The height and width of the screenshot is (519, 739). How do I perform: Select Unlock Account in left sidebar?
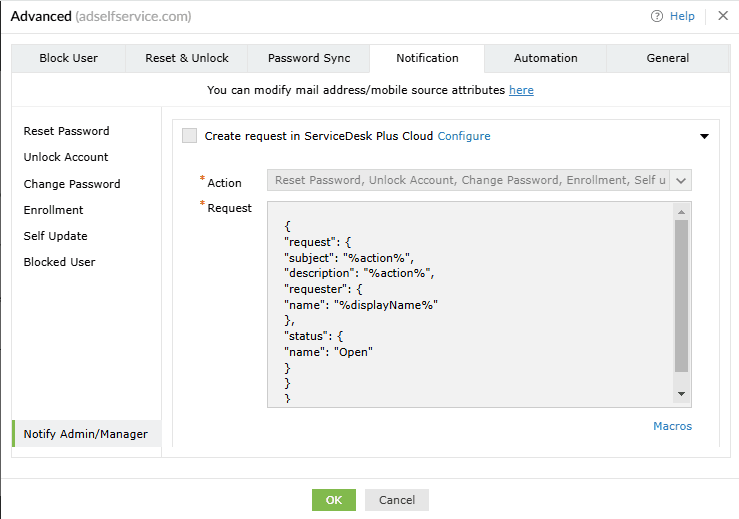(x=66, y=157)
